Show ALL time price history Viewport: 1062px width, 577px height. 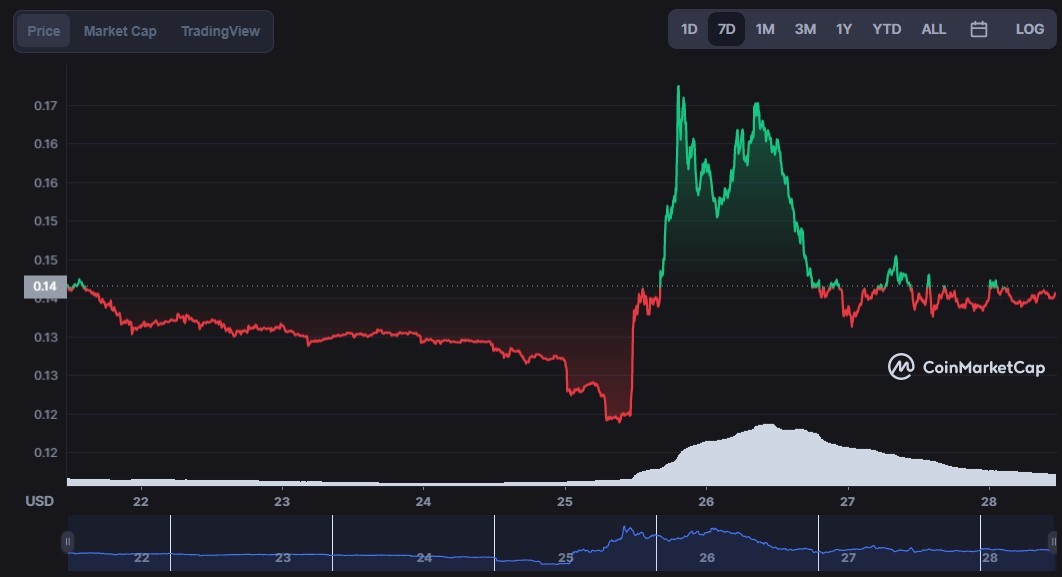click(933, 29)
